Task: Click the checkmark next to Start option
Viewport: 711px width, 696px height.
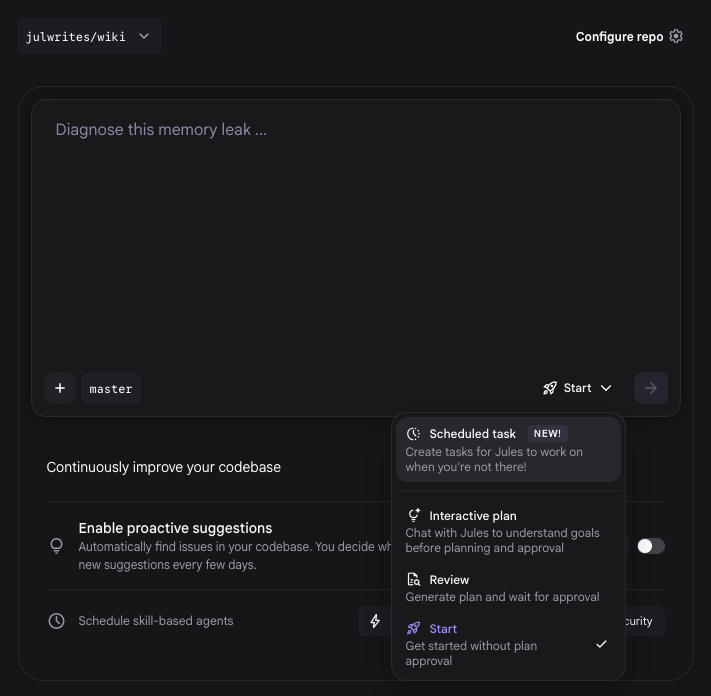Action: pyautogui.click(x=601, y=645)
